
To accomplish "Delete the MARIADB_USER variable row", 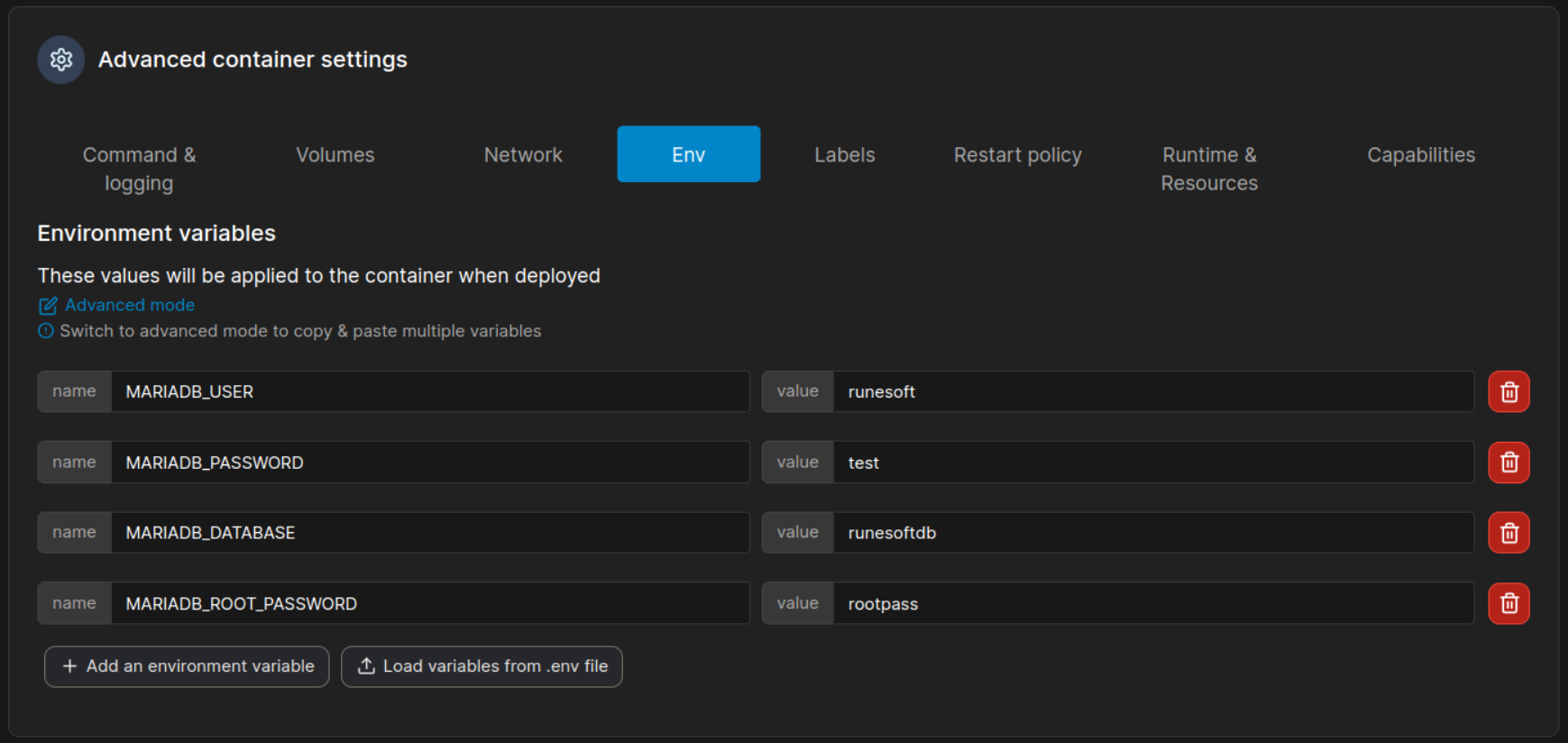I will coord(1508,392).
